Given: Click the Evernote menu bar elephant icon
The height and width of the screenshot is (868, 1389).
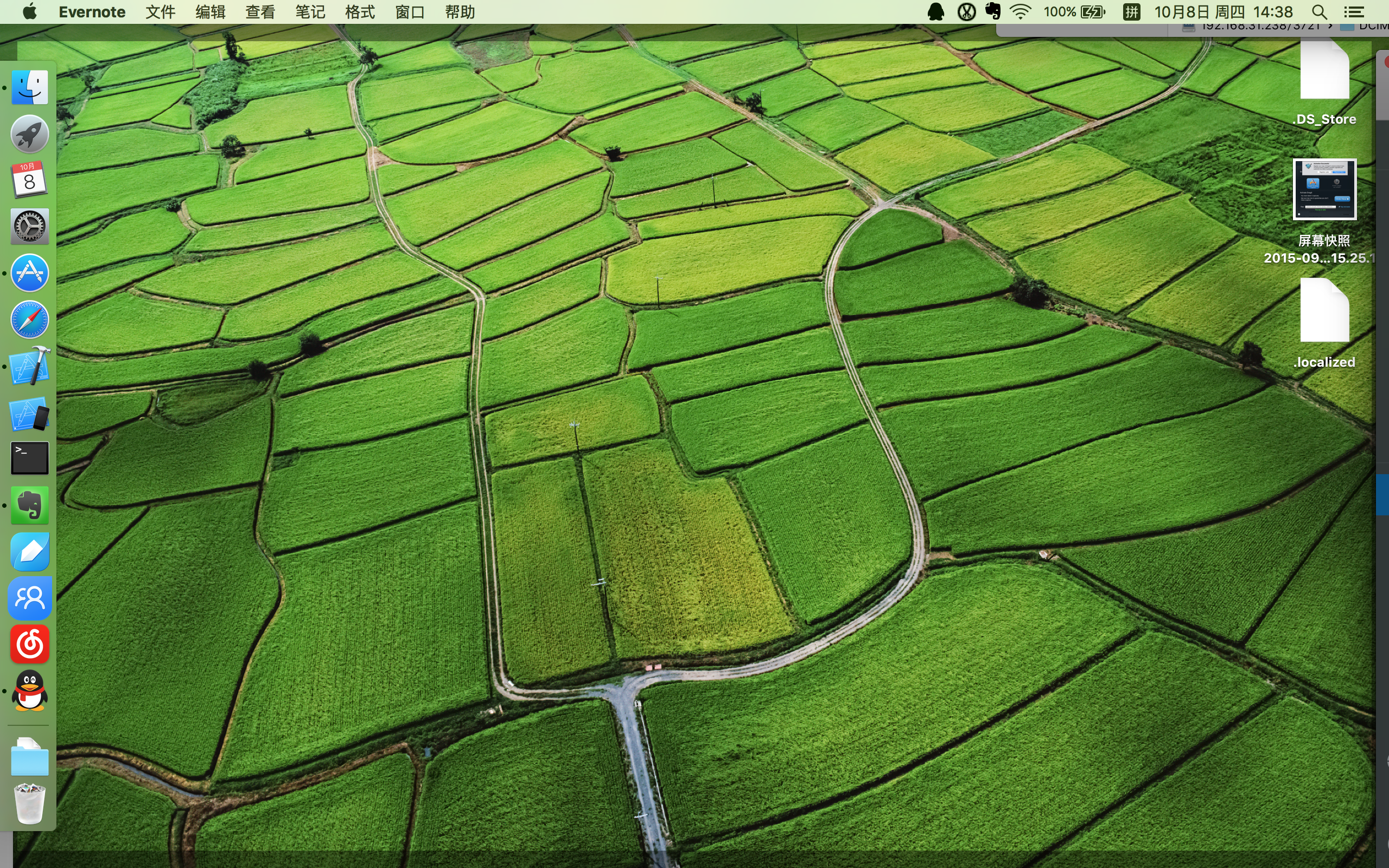Looking at the screenshot, I should [x=993, y=11].
